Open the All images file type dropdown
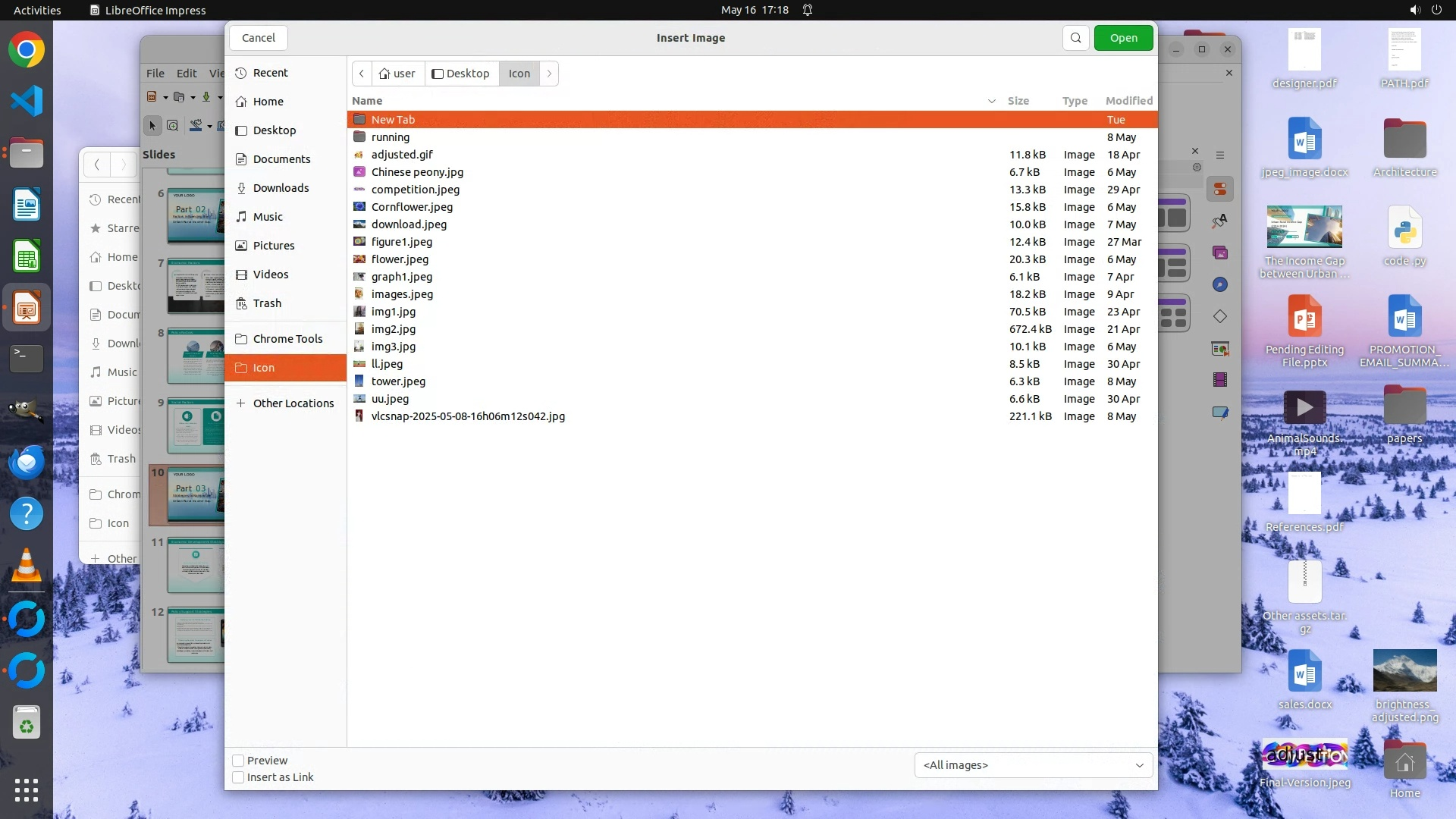Image resolution: width=1456 pixels, height=819 pixels. click(1033, 765)
